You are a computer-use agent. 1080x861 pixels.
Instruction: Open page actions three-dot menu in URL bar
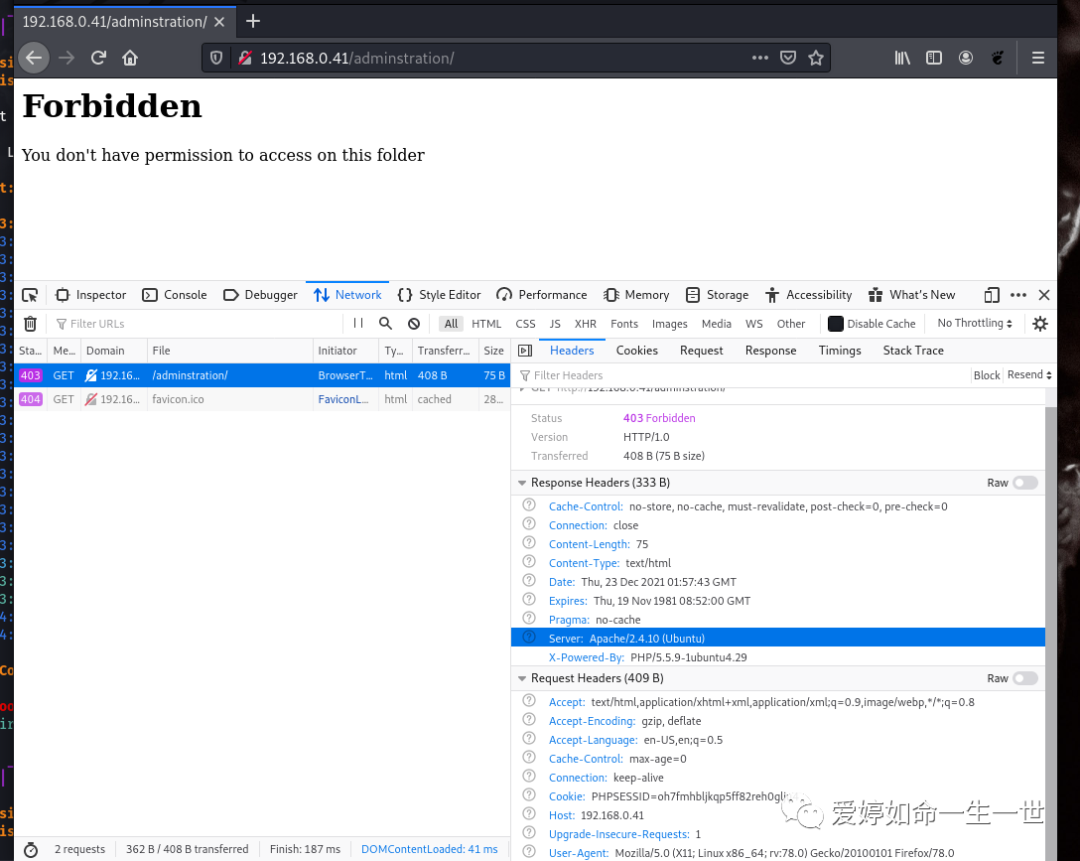tap(760, 58)
